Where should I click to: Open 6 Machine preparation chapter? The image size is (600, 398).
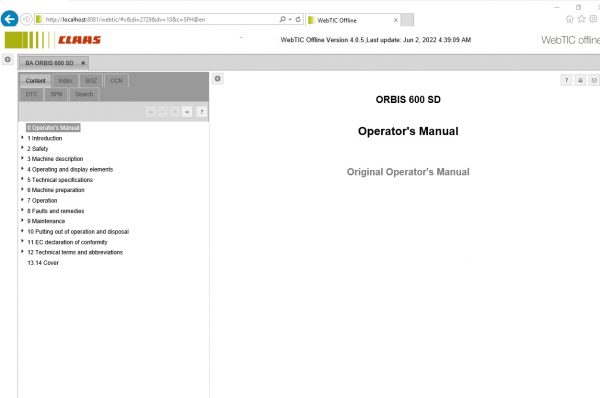pos(56,190)
